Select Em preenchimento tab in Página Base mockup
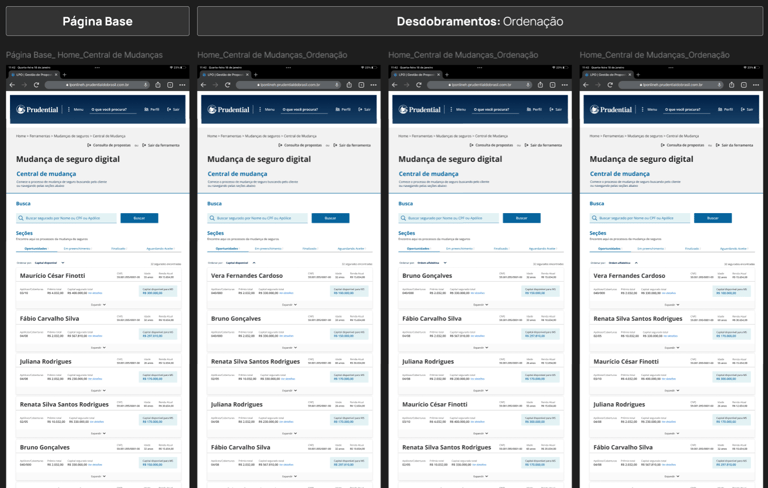Image resolution: width=768 pixels, height=488 pixels. [x=77, y=249]
